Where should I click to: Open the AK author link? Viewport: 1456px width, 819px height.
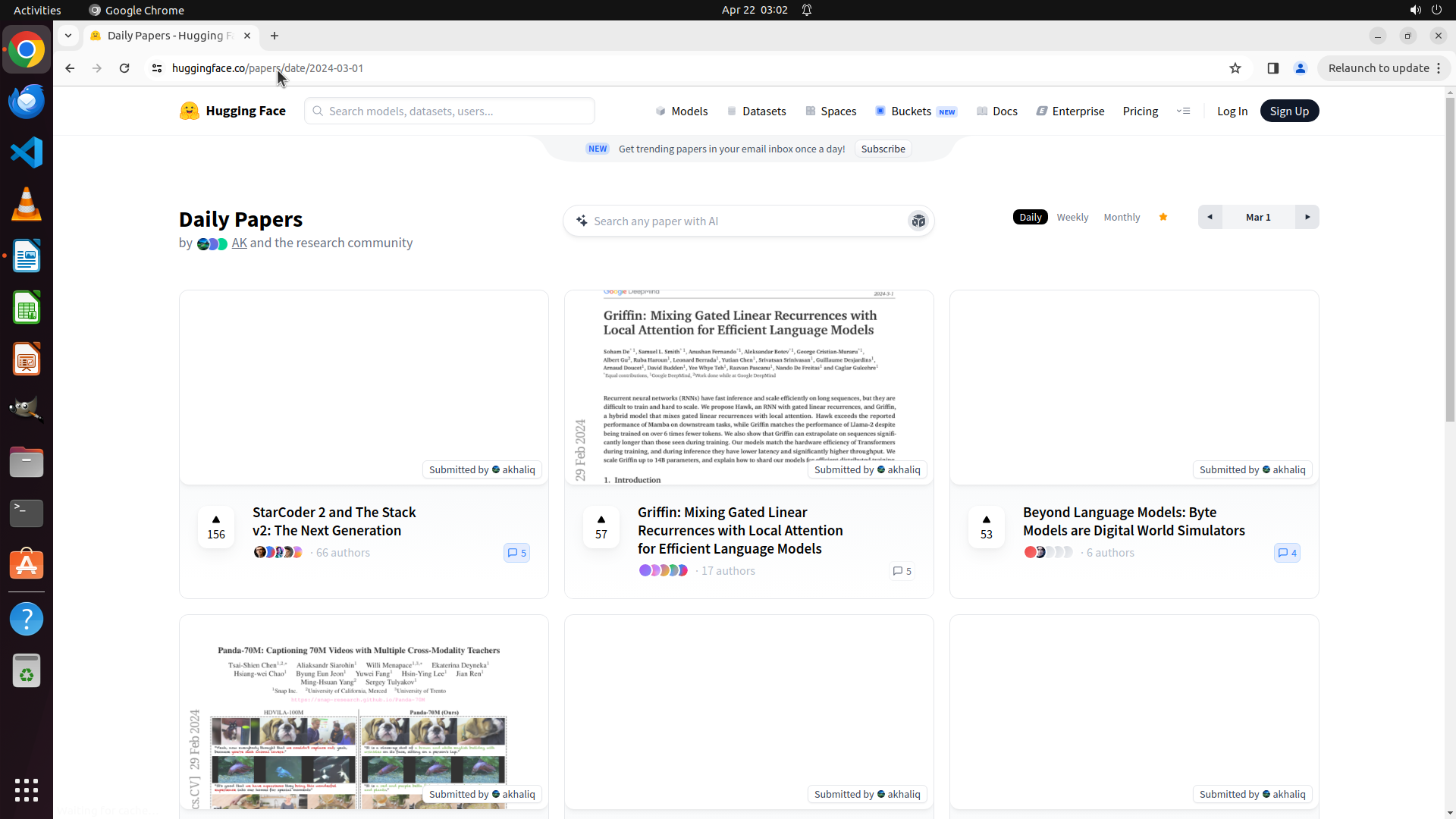point(239,243)
